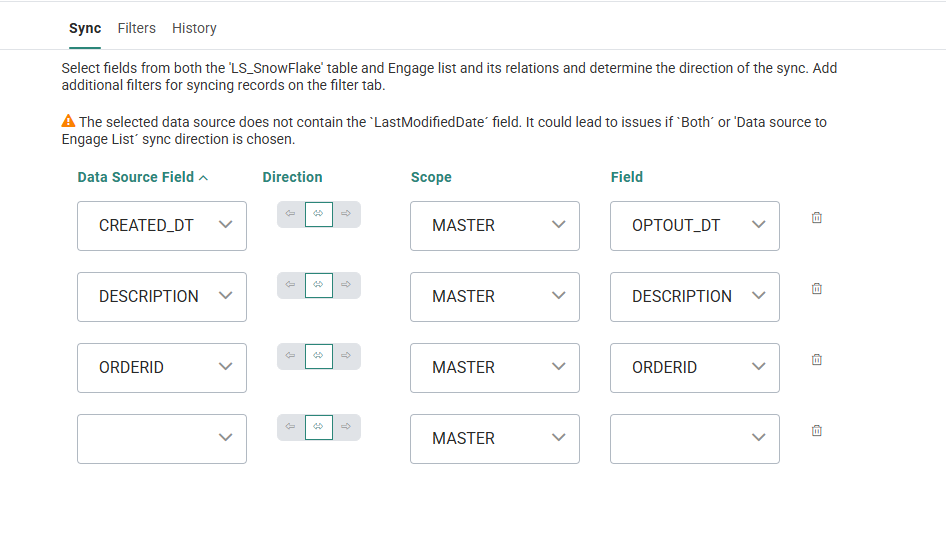Open the OPTOUT_DT field dropdown
The width and height of the screenshot is (946, 541).
[694, 226]
